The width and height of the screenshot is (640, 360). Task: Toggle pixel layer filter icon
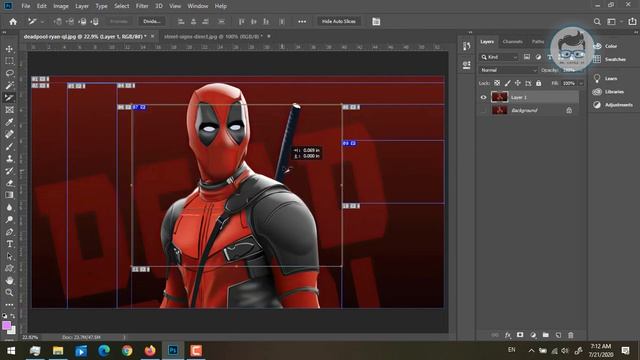coord(527,57)
